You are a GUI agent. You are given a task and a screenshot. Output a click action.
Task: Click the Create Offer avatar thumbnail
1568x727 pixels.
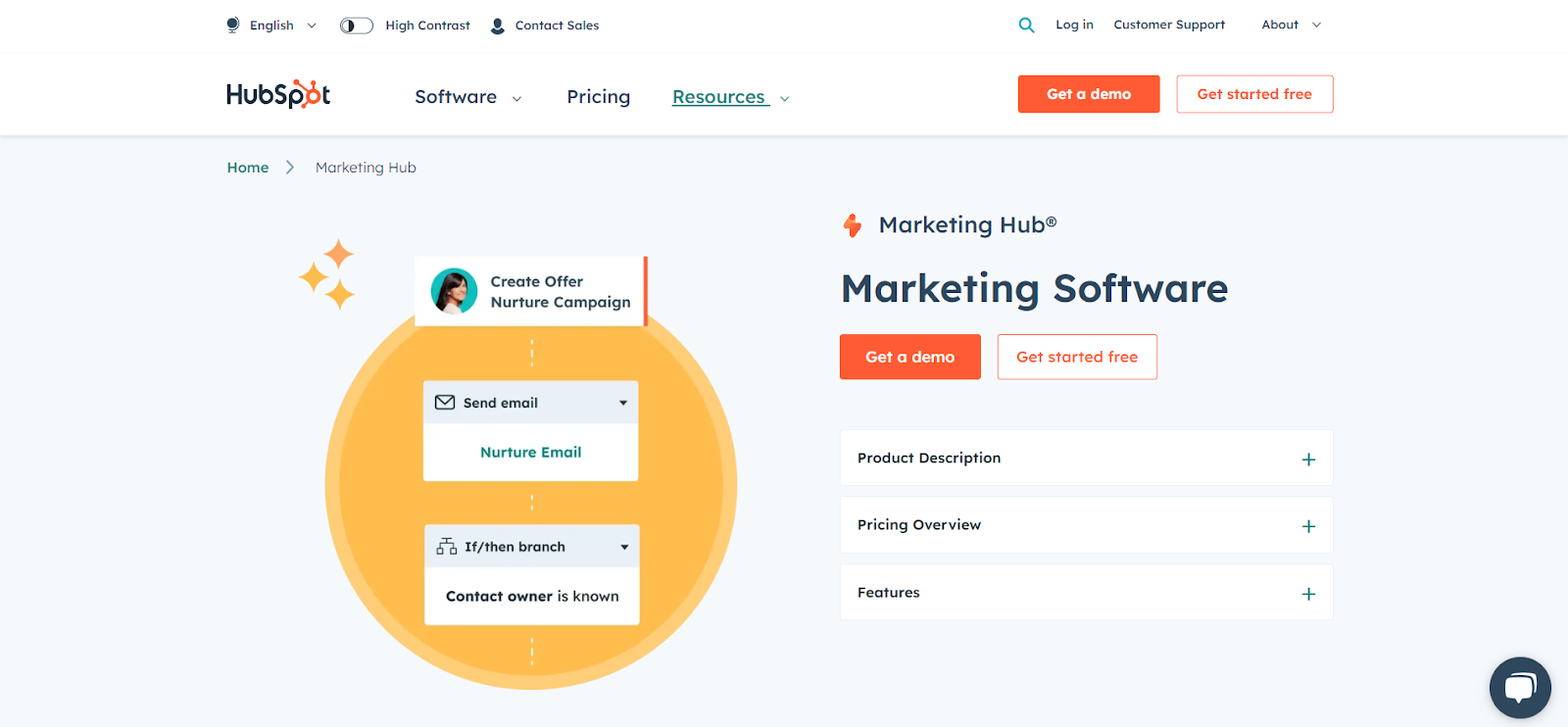(455, 291)
